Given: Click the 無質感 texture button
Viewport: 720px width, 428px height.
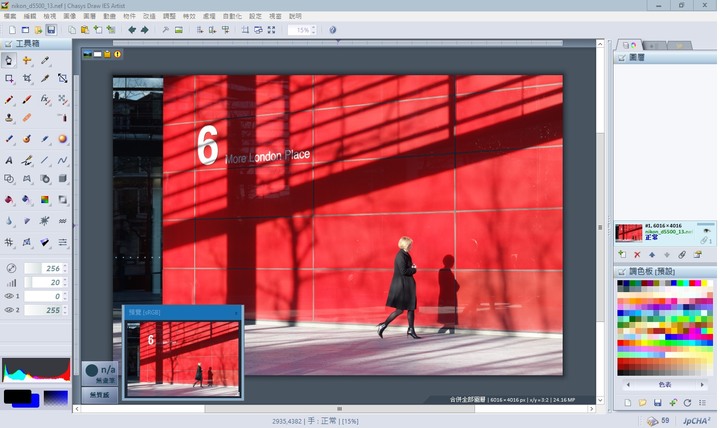Looking at the screenshot, I should [99, 395].
